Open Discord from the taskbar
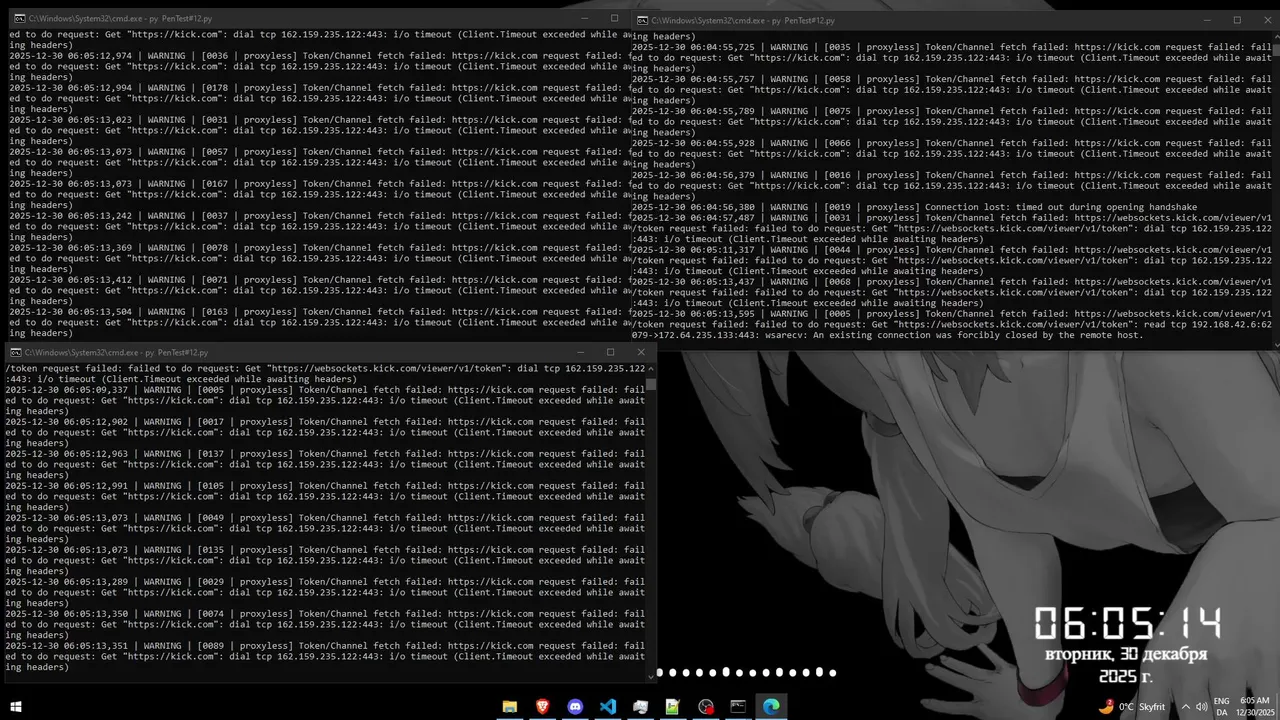The width and height of the screenshot is (1280, 720). point(575,707)
